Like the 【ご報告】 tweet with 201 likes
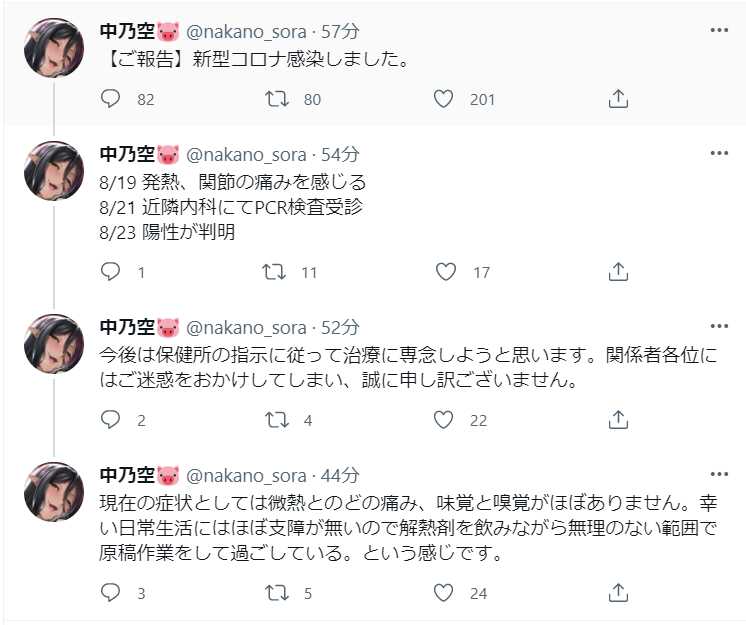 point(446,98)
